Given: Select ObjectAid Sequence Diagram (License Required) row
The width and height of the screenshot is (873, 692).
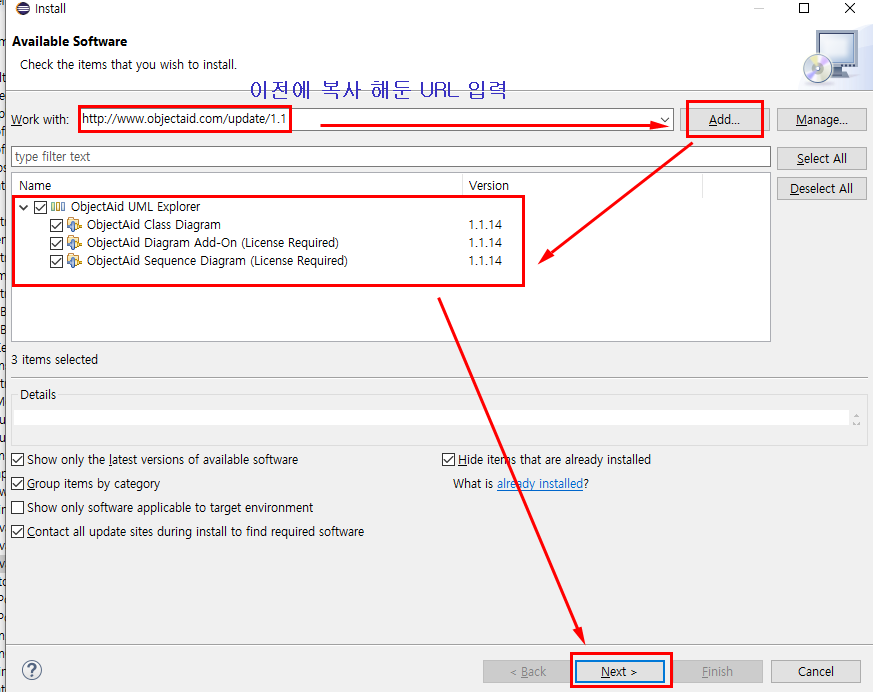Looking at the screenshot, I should pos(217,261).
